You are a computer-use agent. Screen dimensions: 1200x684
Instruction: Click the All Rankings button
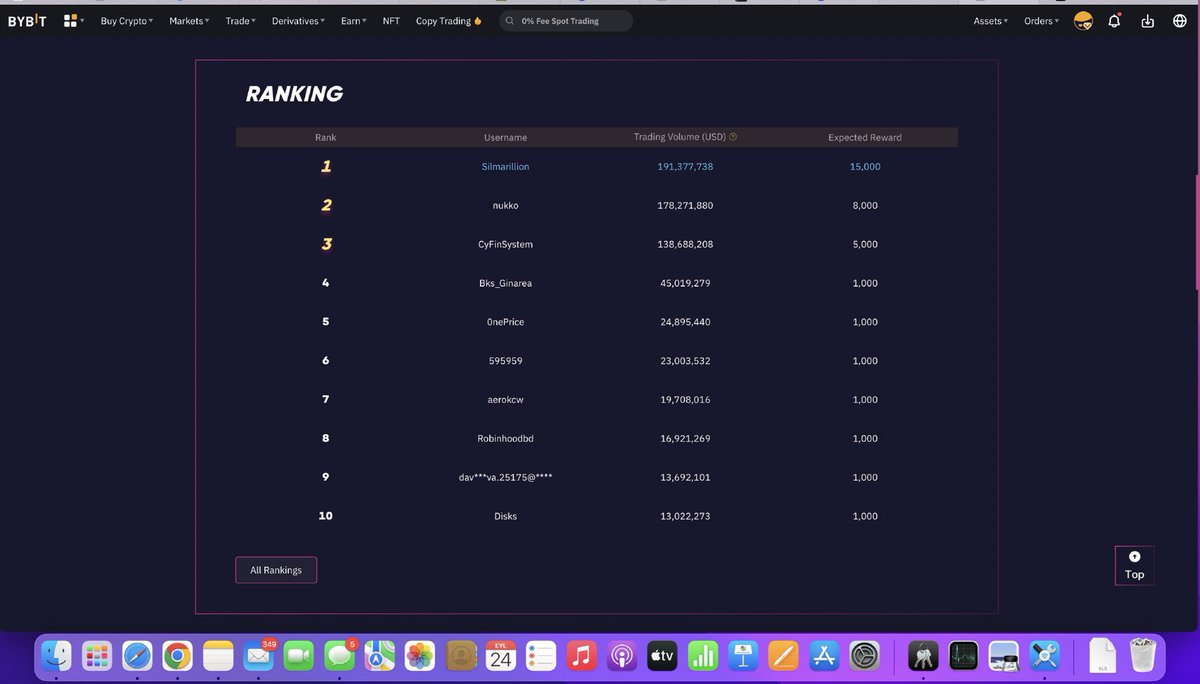[x=276, y=570]
